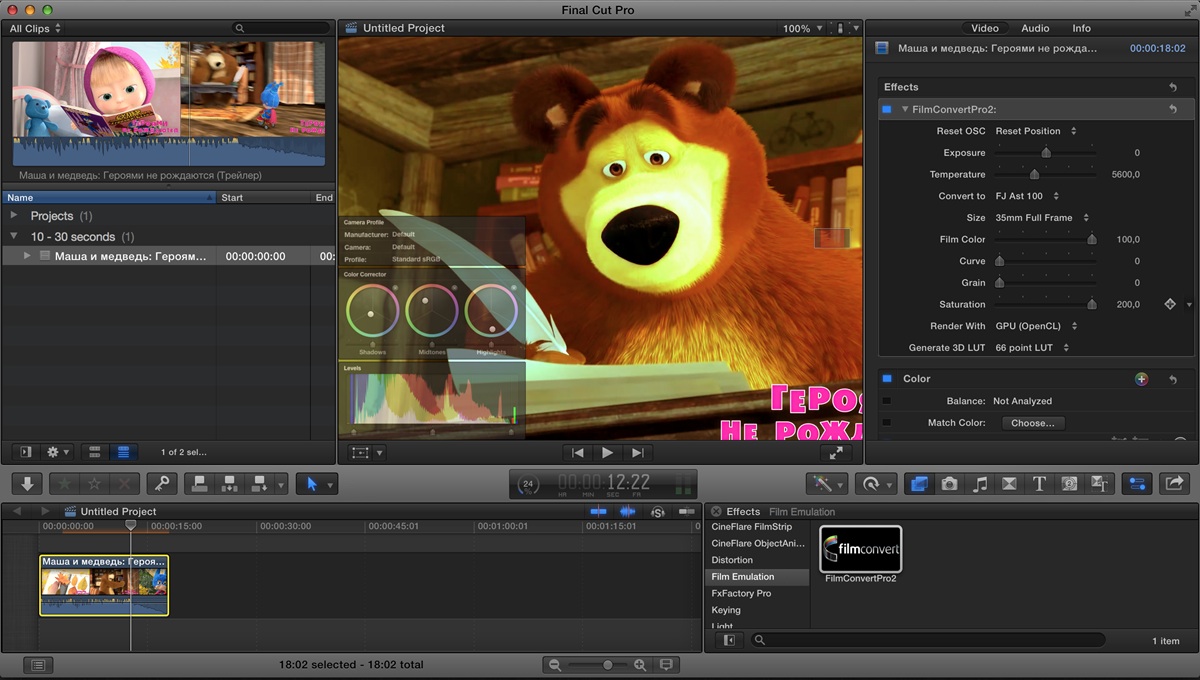Open the Generators browser icon

point(1069,483)
